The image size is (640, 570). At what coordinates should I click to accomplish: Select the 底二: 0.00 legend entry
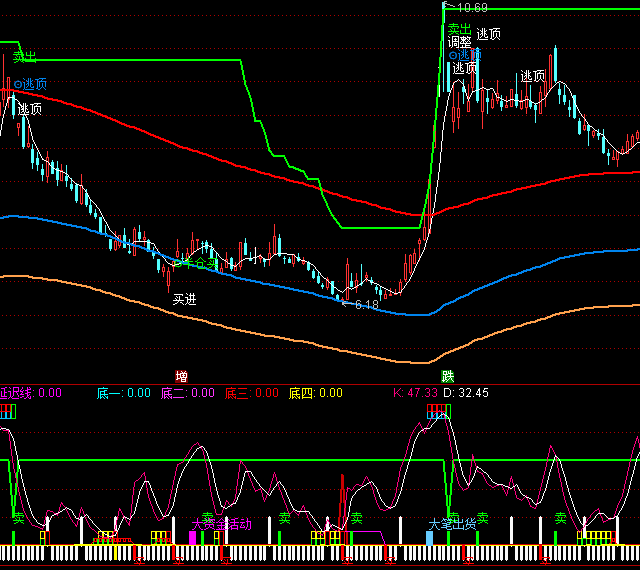coord(187,393)
